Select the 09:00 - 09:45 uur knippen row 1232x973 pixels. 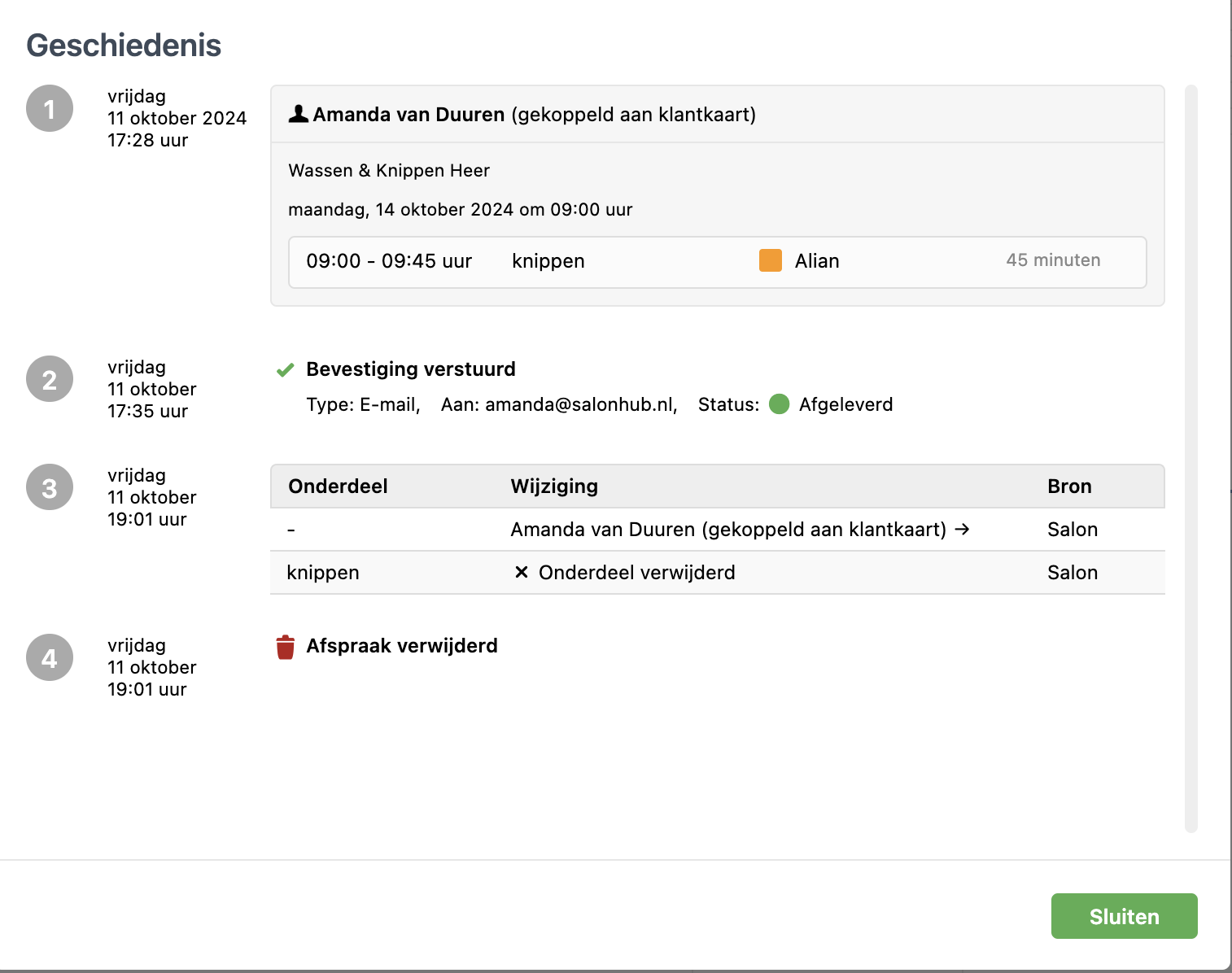point(716,262)
